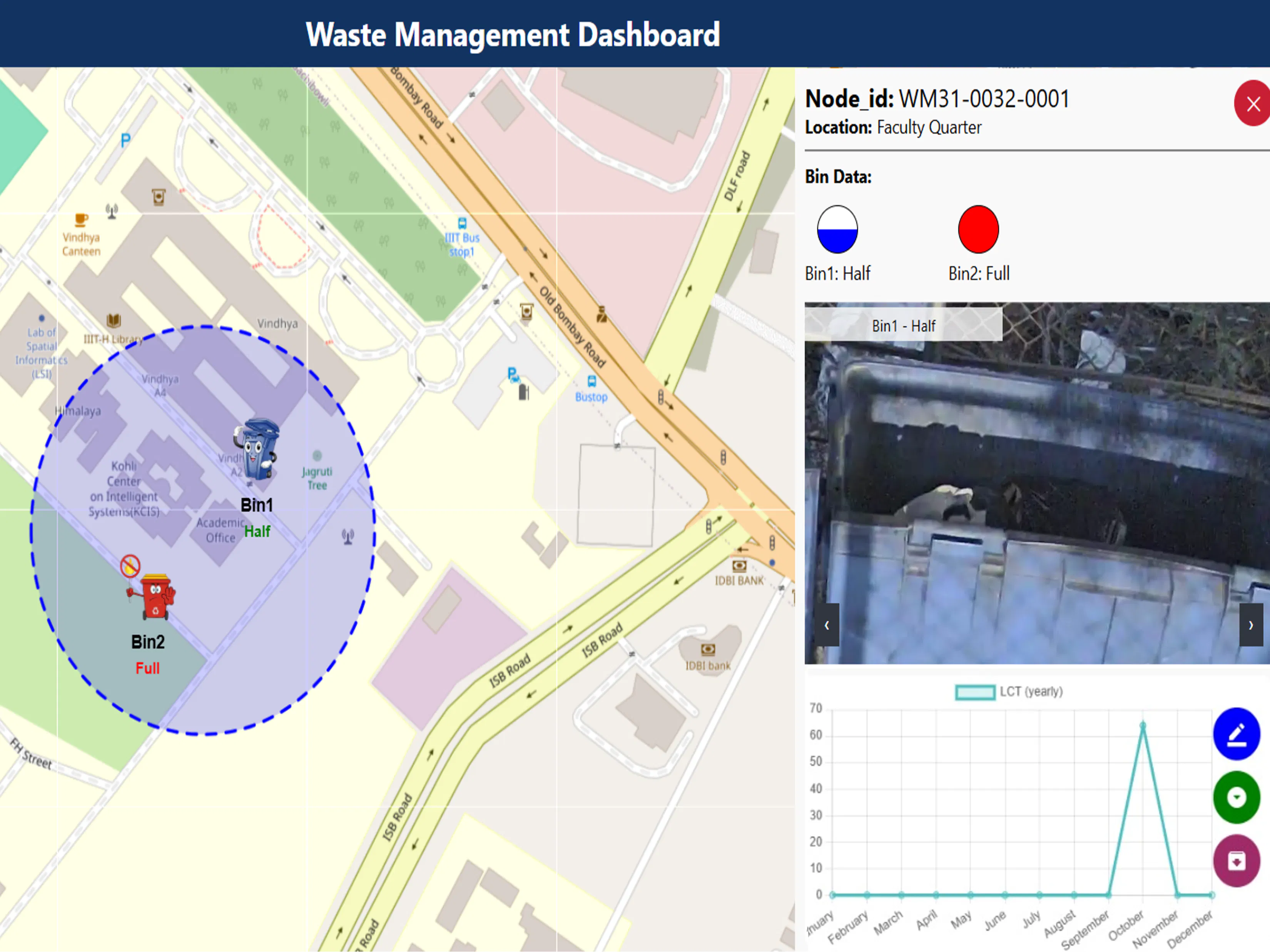Click the blue parking P icon top-left
This screenshot has width=1270, height=952.
click(125, 140)
